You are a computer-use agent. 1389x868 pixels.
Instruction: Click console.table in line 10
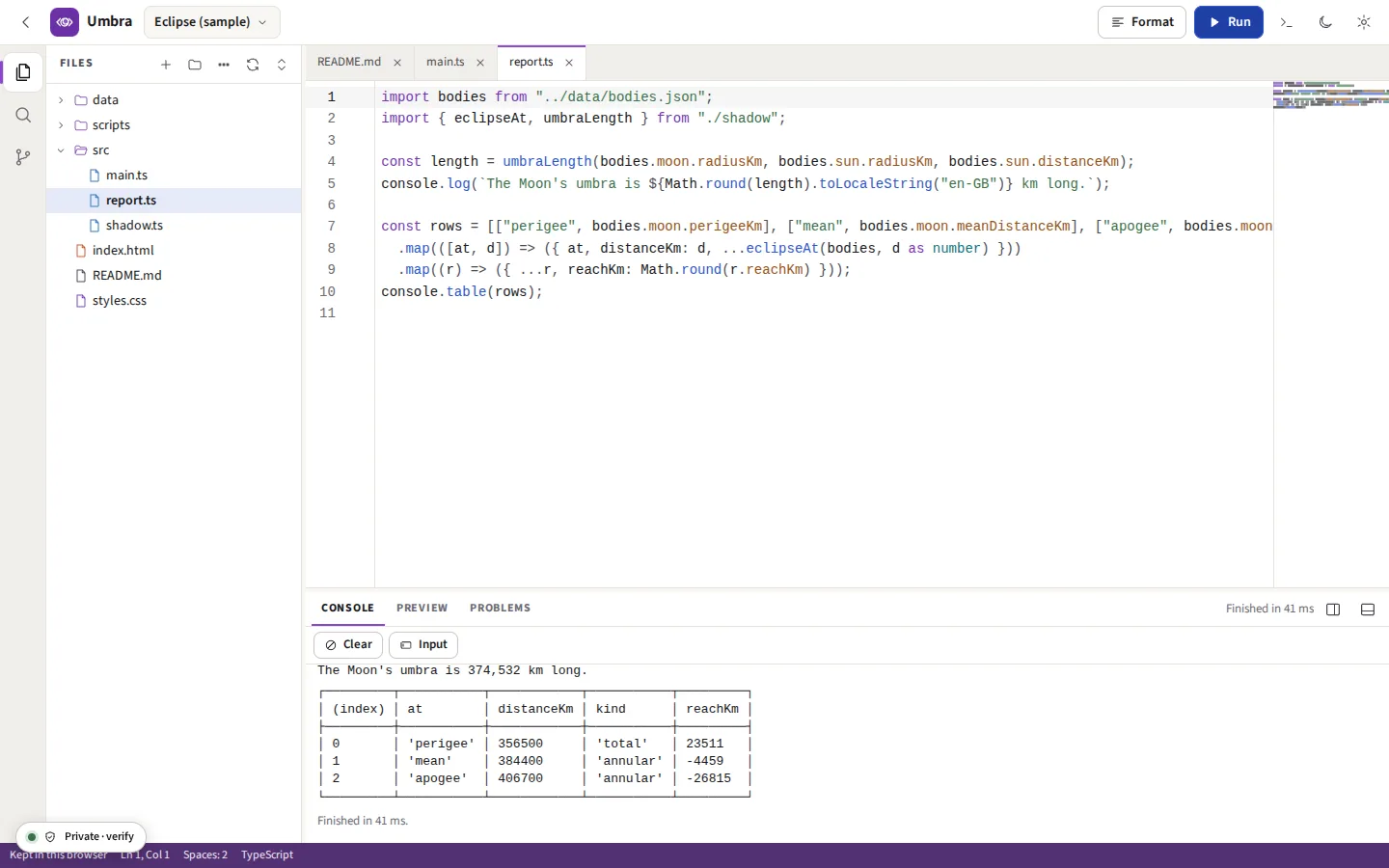434,291
